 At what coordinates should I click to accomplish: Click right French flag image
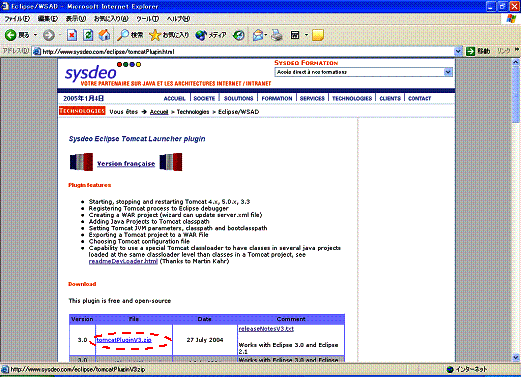tap(171, 162)
